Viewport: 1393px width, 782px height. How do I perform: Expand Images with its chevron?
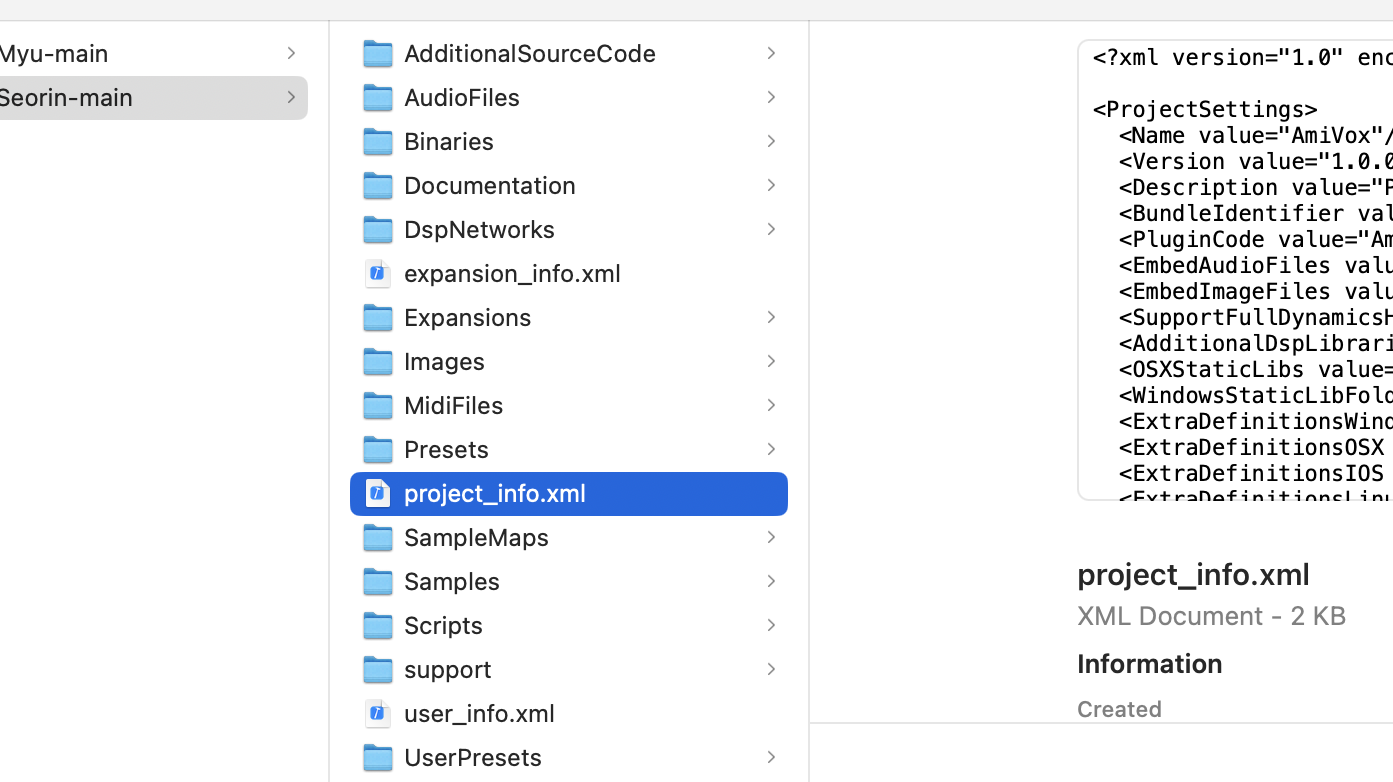coord(771,361)
